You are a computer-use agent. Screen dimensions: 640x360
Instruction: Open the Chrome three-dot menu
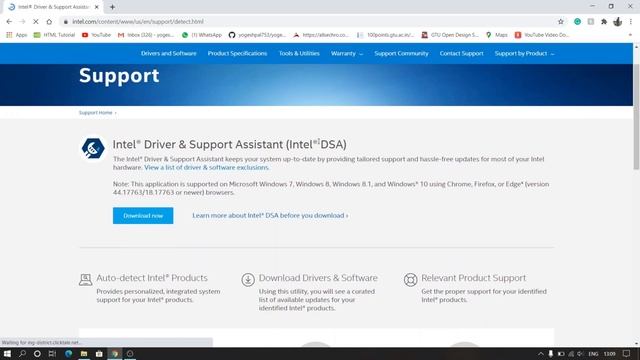[631, 22]
